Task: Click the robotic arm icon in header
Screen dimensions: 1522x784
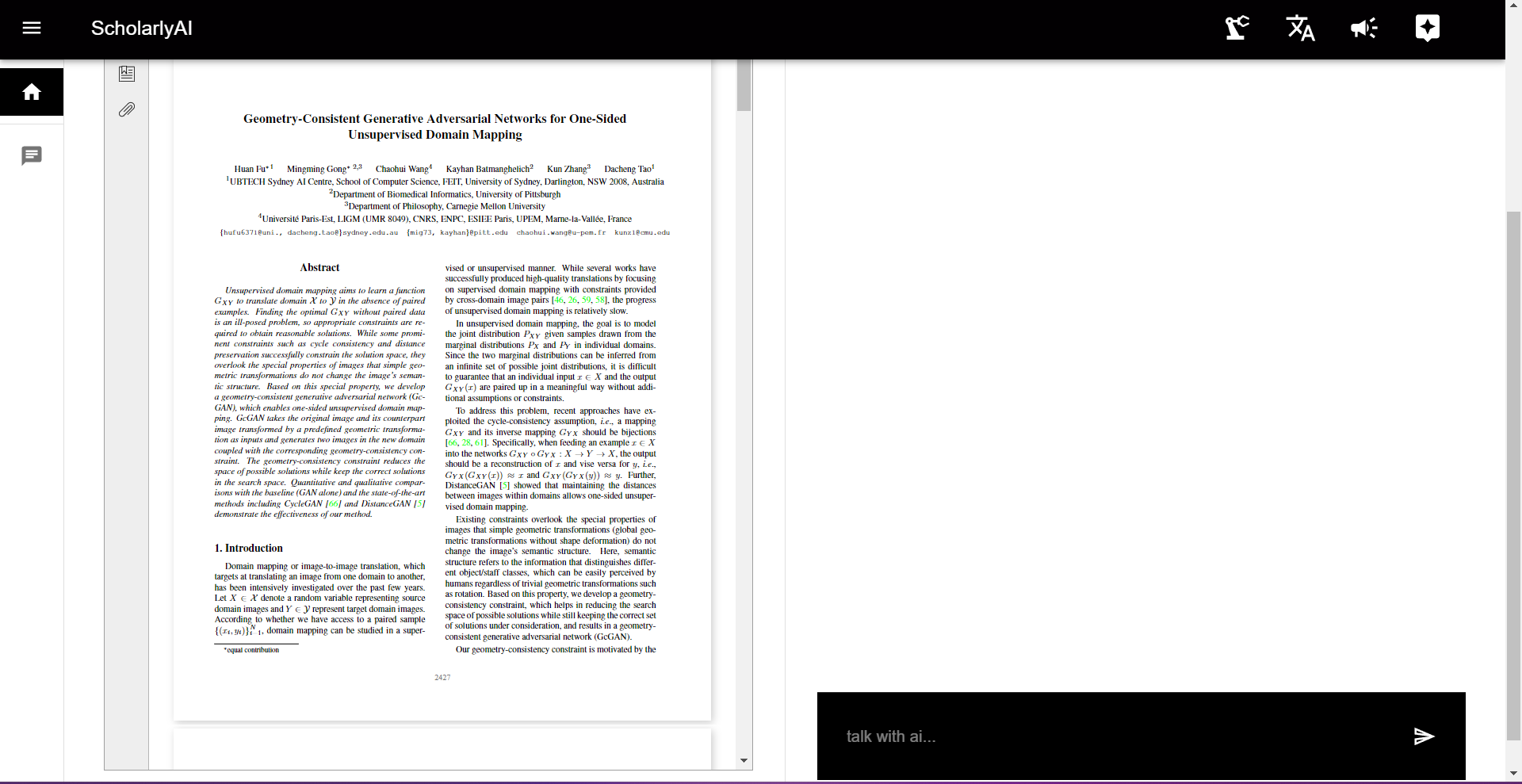Action: click(x=1237, y=29)
